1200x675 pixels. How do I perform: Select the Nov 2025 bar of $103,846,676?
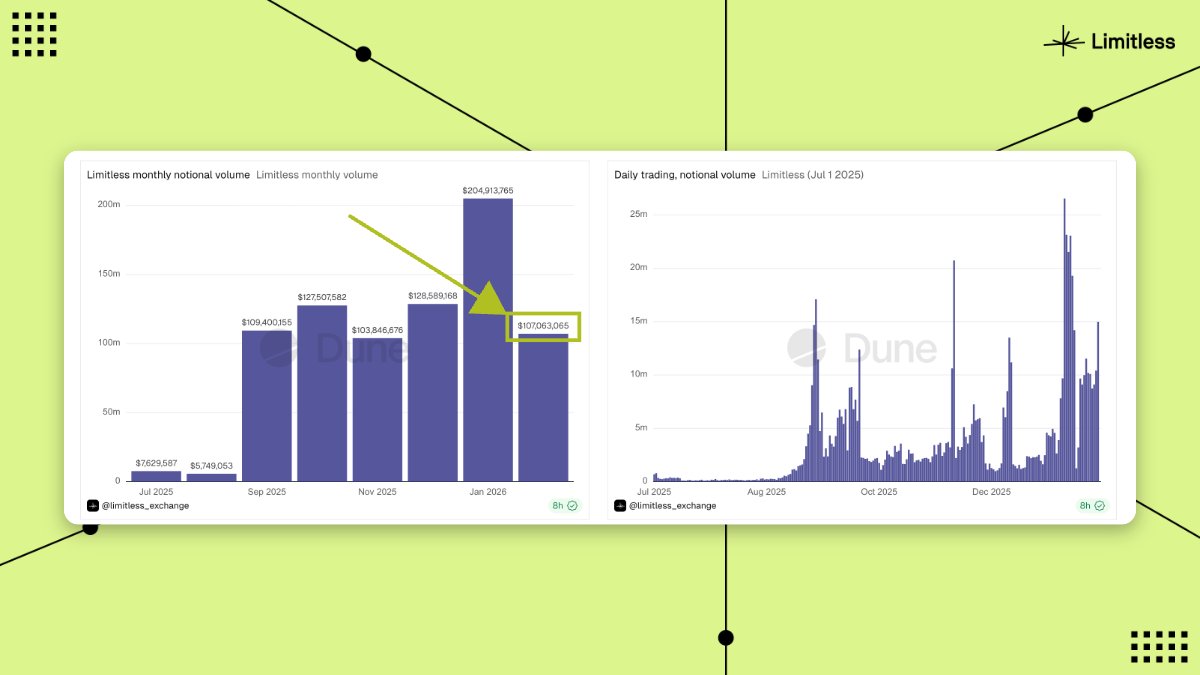pyautogui.click(x=377, y=409)
